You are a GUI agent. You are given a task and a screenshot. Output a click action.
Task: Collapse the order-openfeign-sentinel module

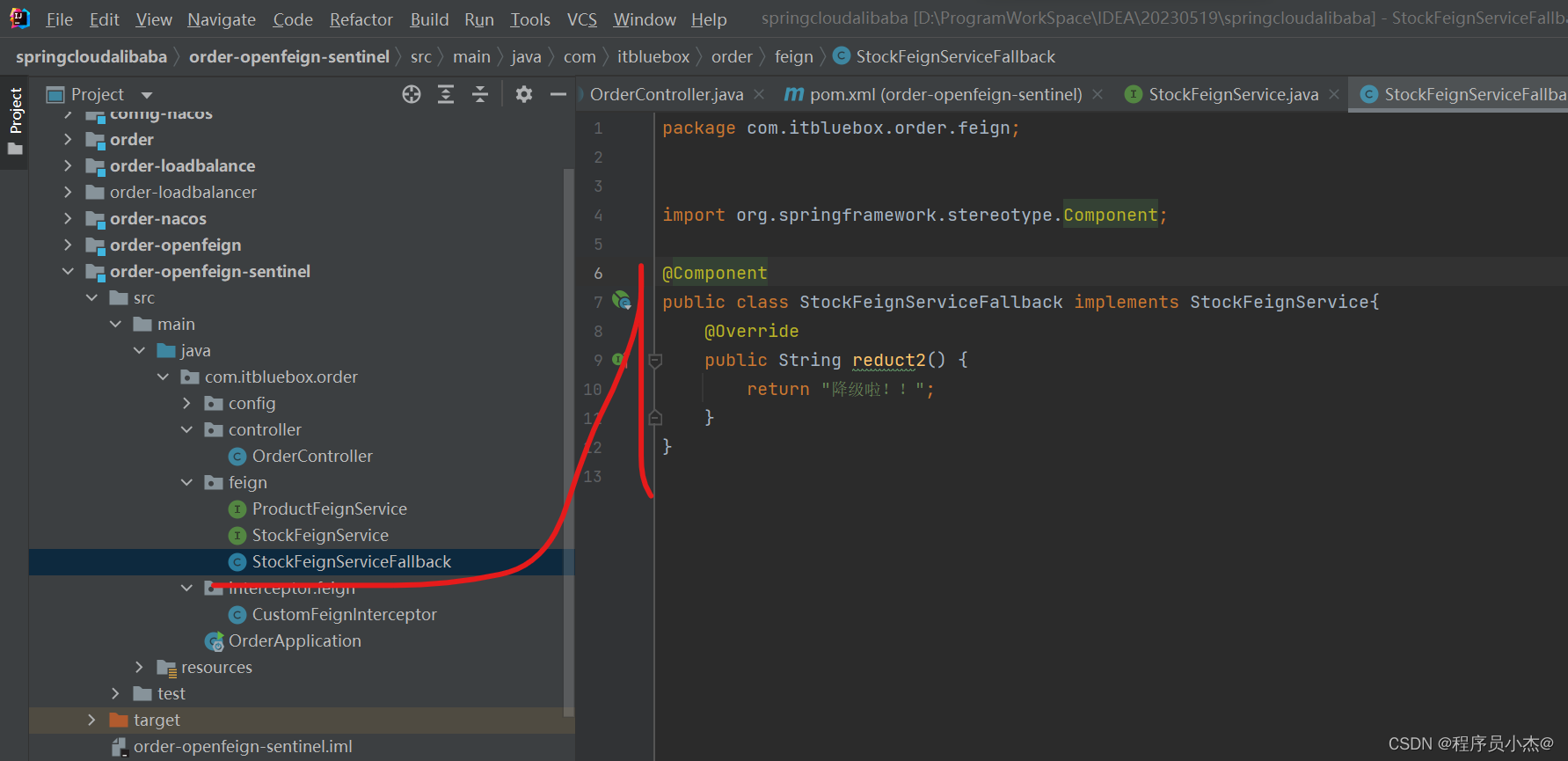point(68,271)
